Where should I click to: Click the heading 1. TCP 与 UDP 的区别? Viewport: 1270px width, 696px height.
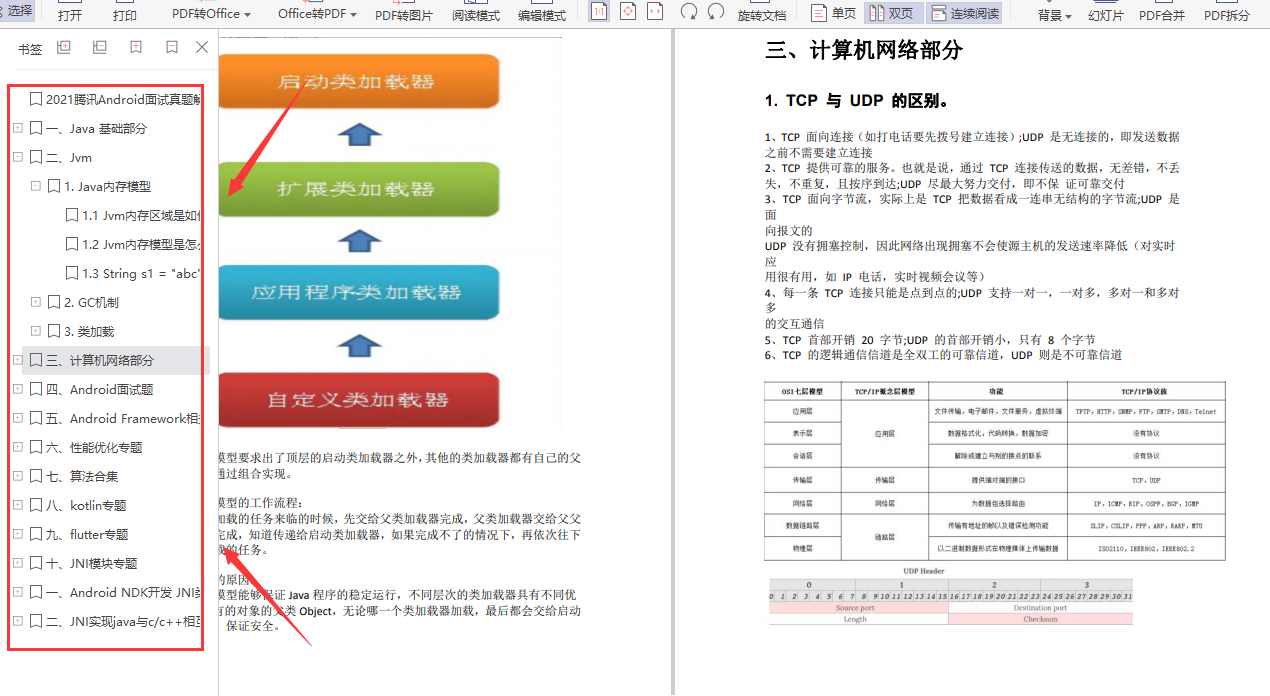[856, 101]
